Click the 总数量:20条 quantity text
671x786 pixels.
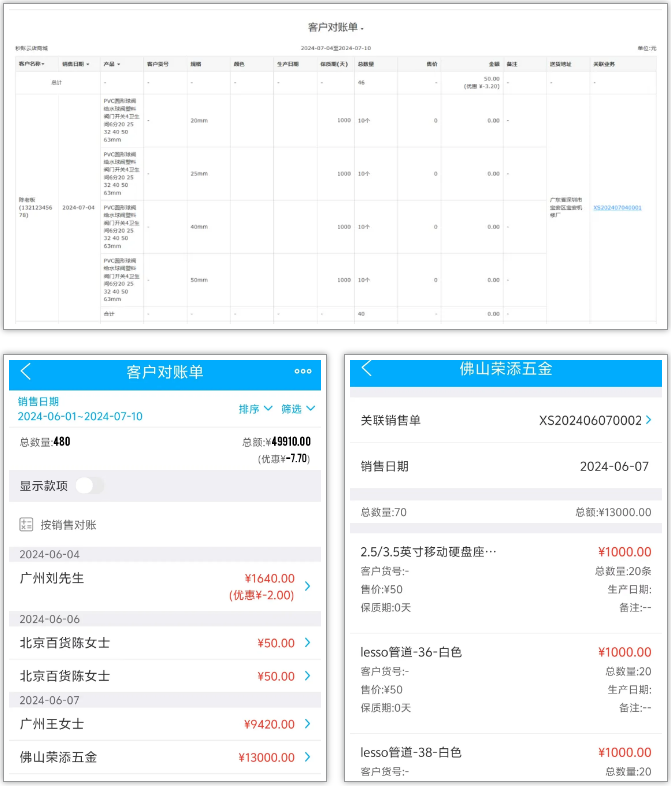pos(623,571)
